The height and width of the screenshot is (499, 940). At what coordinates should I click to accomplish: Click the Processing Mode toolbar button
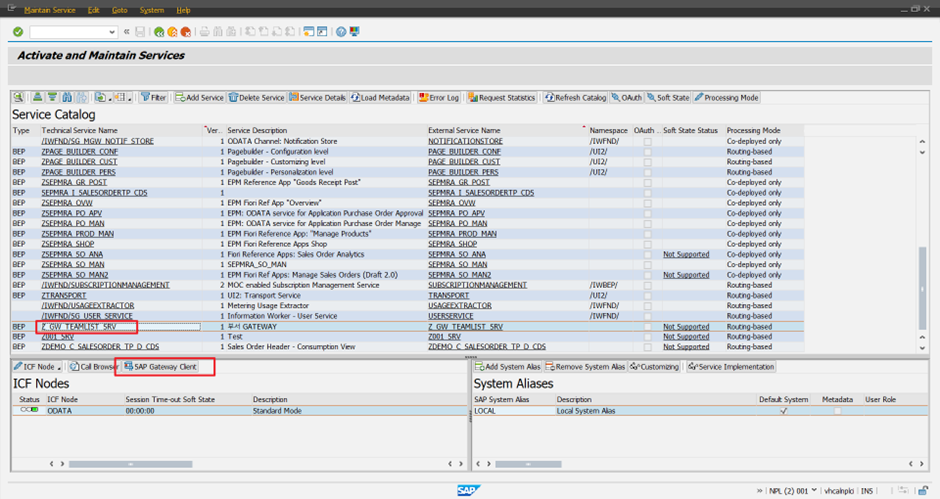click(x=727, y=97)
